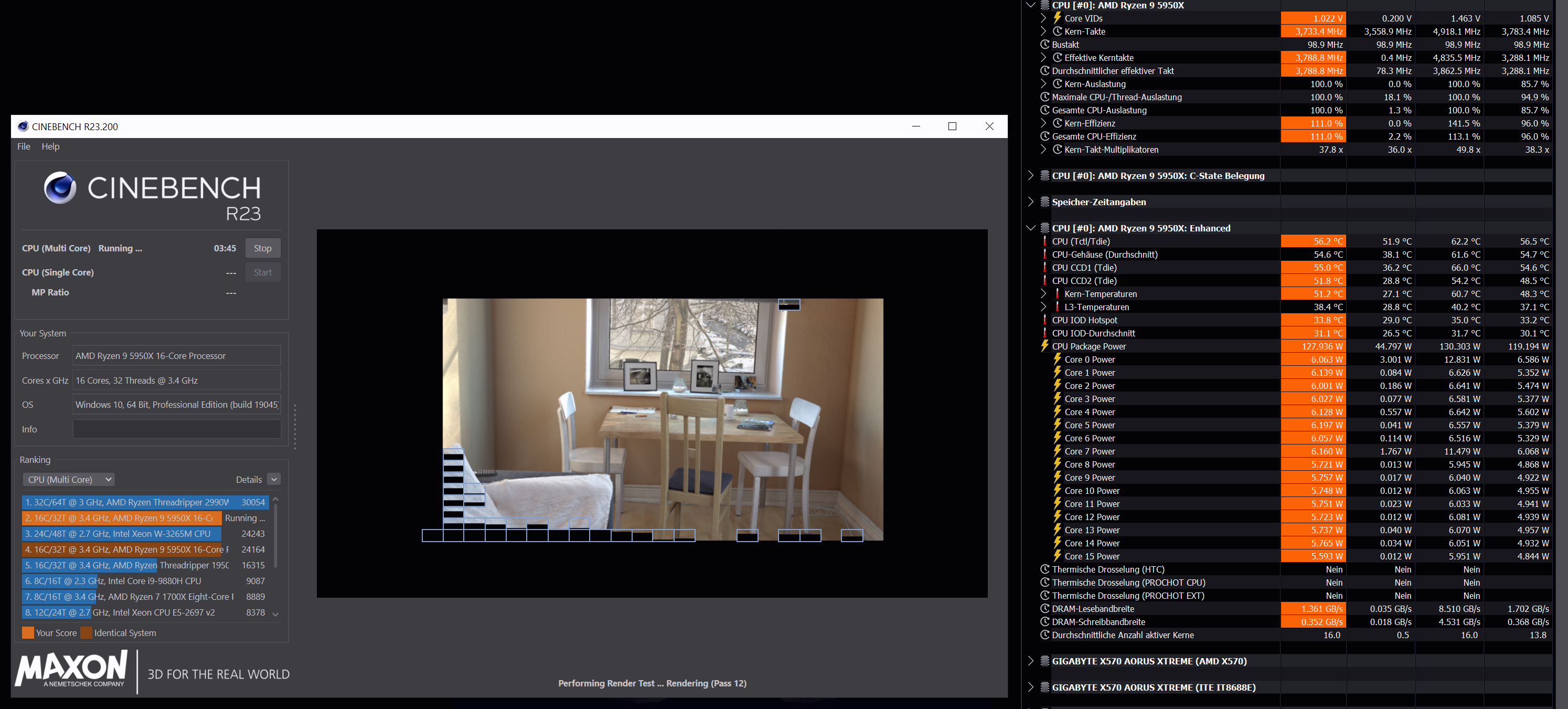Image resolution: width=1568 pixels, height=709 pixels.
Task: Click the empty Info input field
Action: [176, 429]
